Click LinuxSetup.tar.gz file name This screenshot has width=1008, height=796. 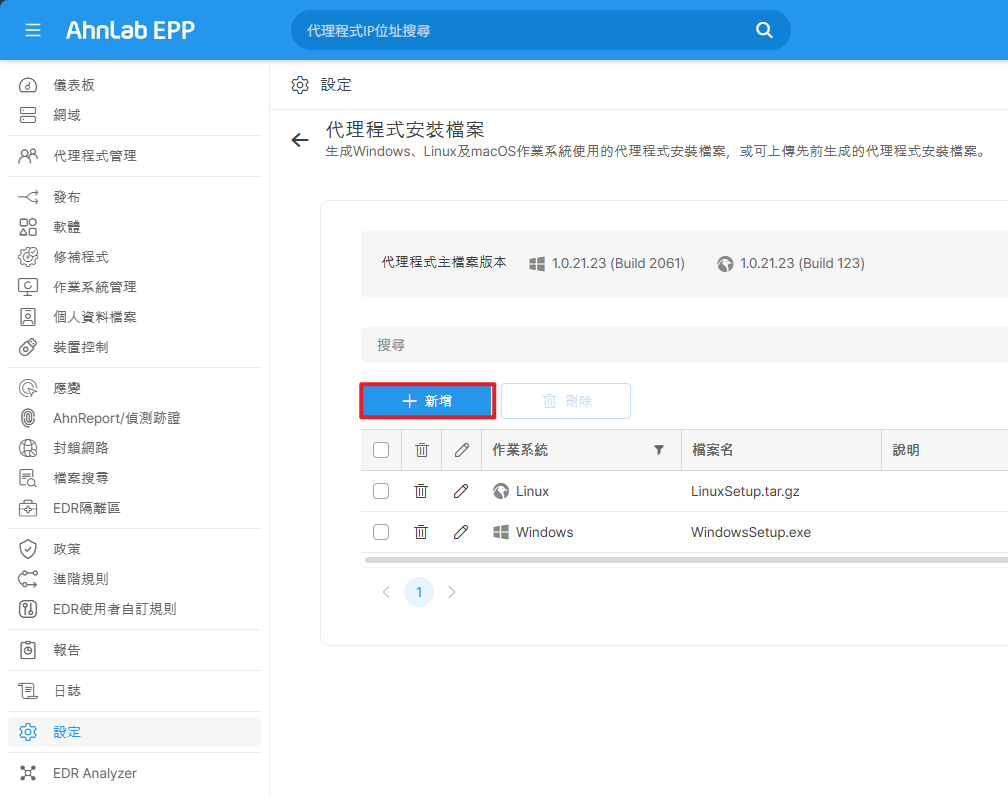point(745,491)
